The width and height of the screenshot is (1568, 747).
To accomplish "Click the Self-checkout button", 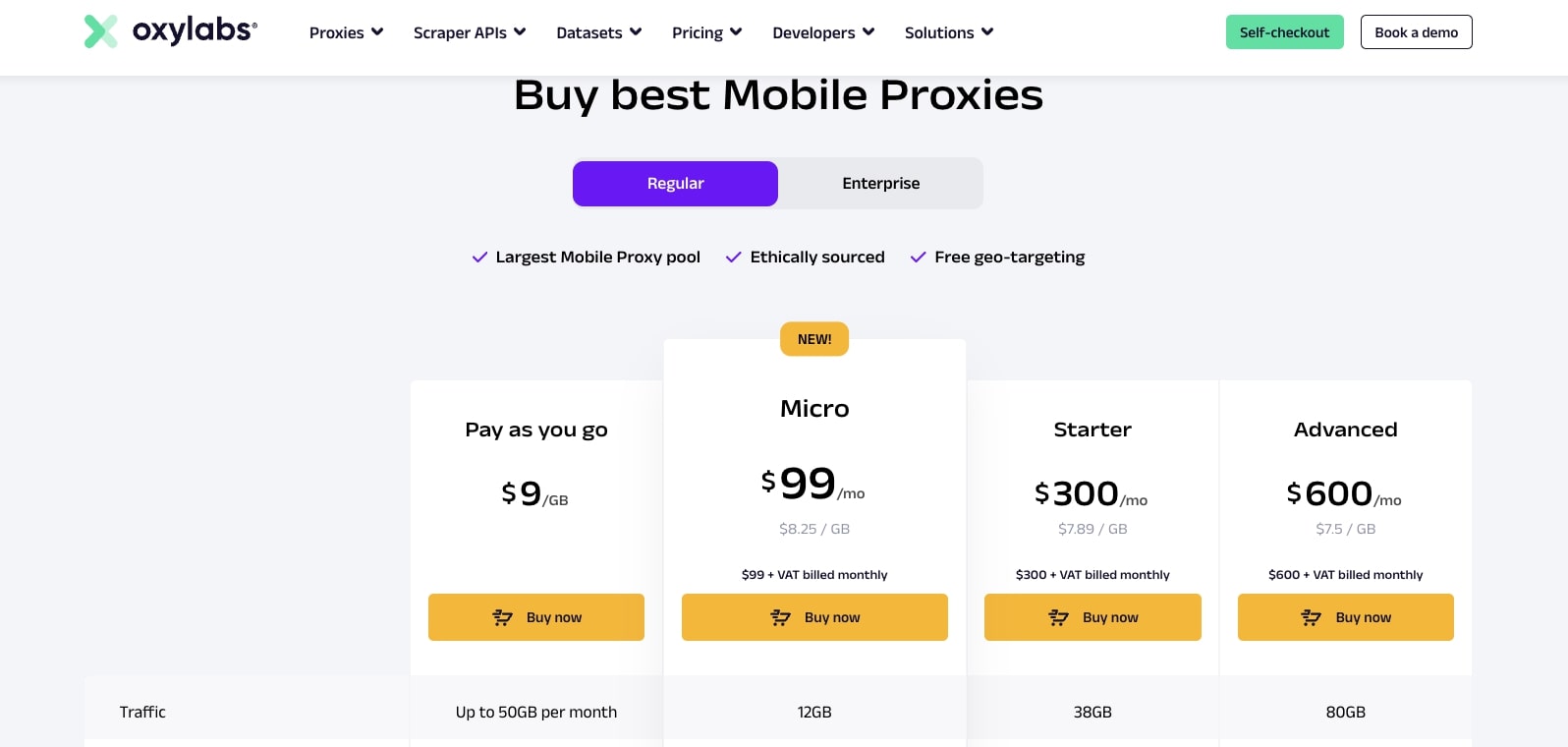I will click(x=1284, y=32).
